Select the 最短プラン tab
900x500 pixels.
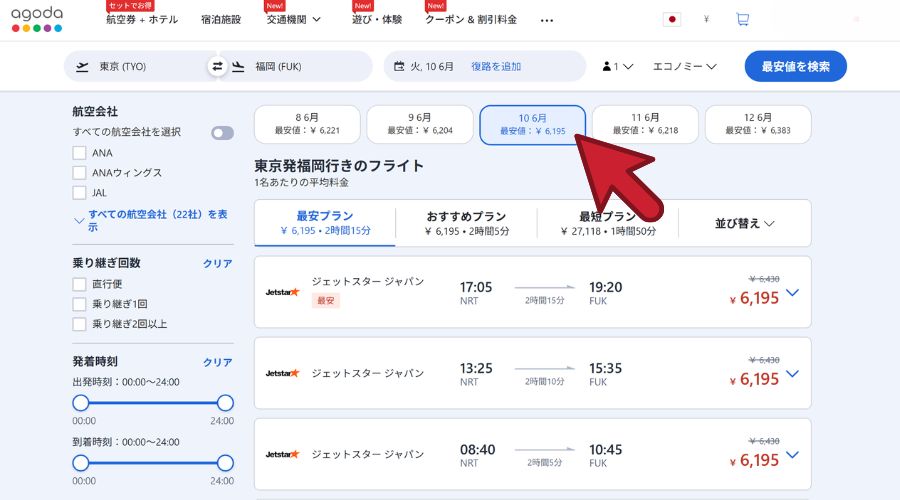[x=608, y=223]
